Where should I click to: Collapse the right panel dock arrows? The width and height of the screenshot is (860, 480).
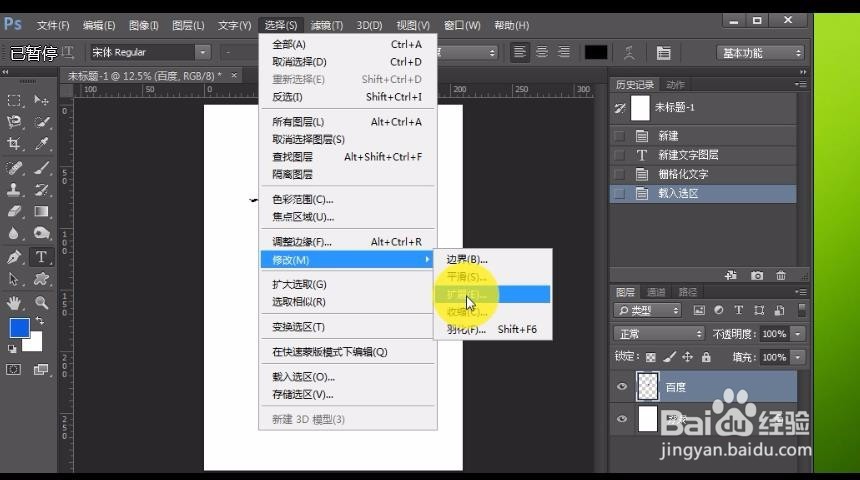[x=803, y=72]
